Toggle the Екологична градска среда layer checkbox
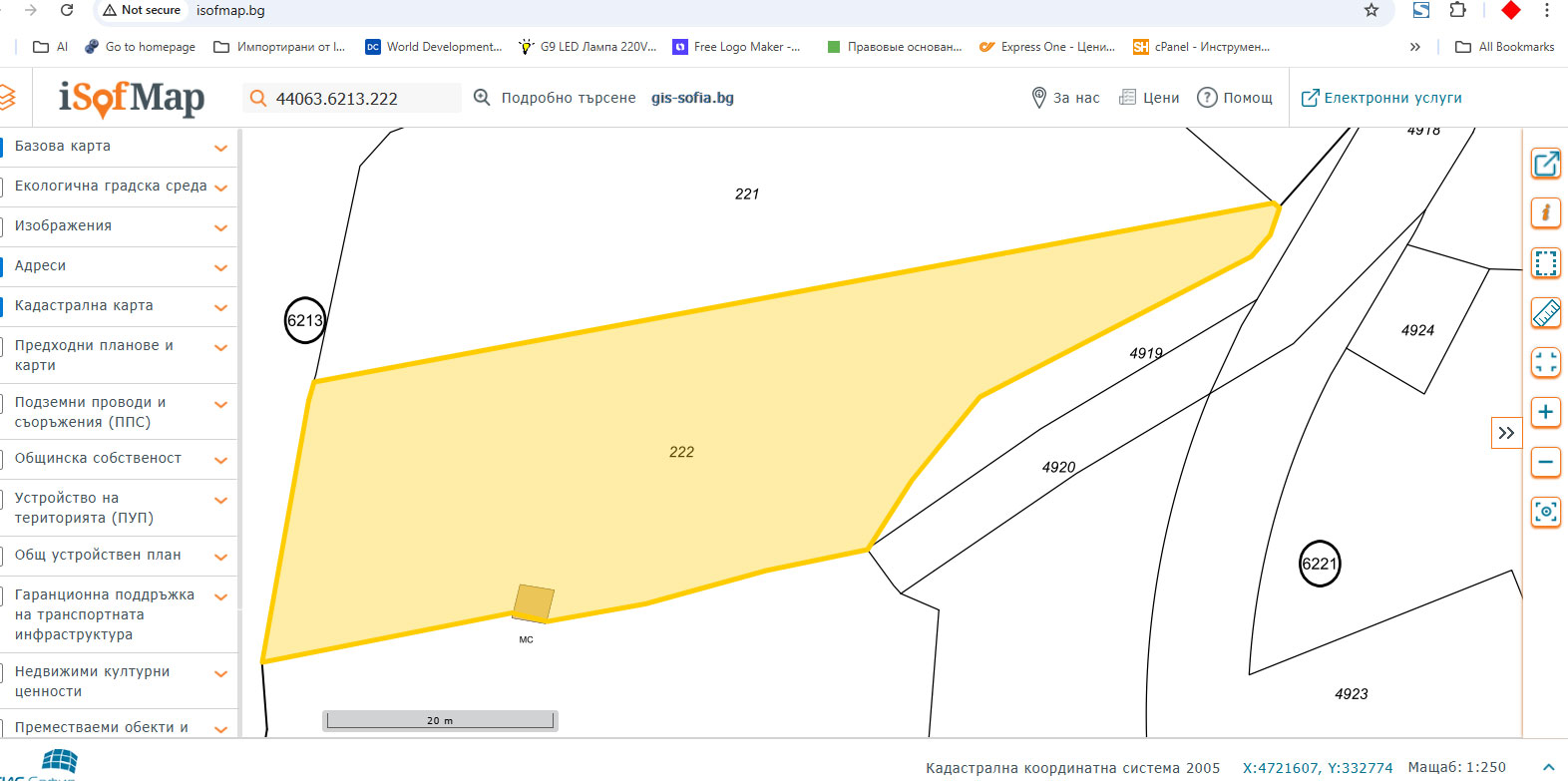 click(2, 187)
